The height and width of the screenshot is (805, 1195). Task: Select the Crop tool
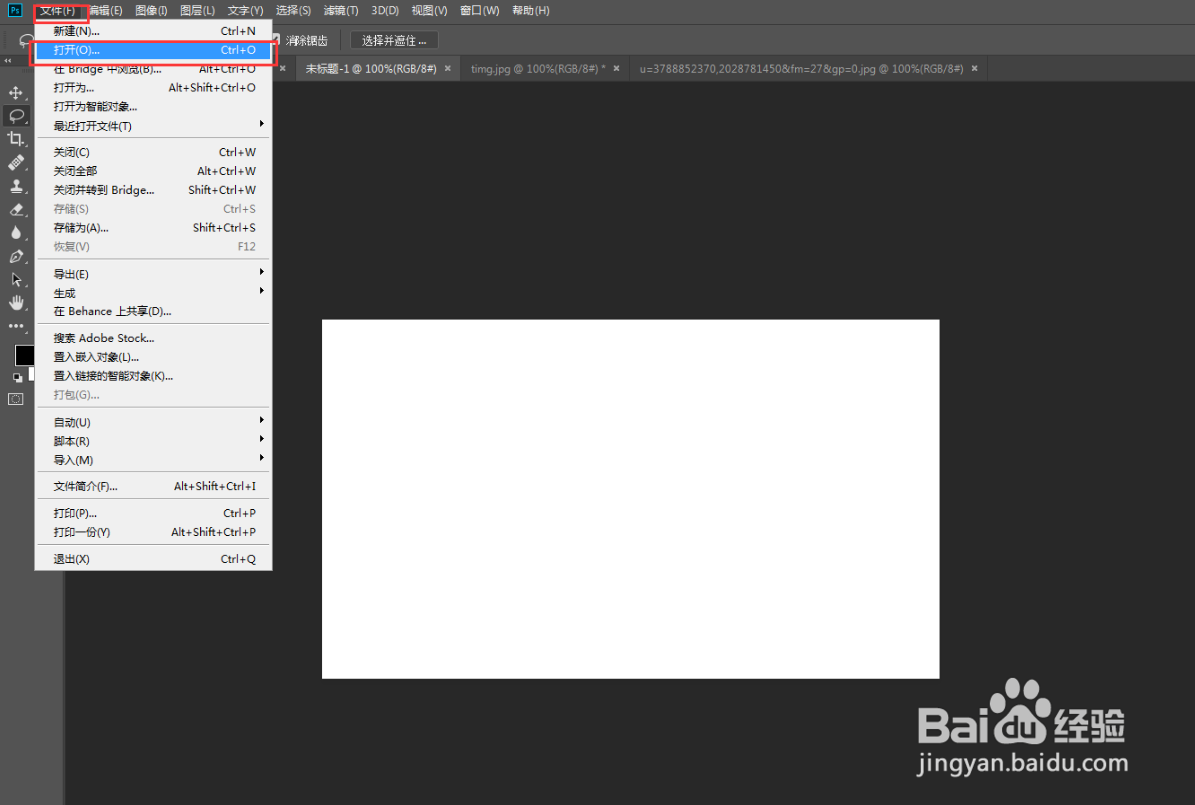[16, 139]
